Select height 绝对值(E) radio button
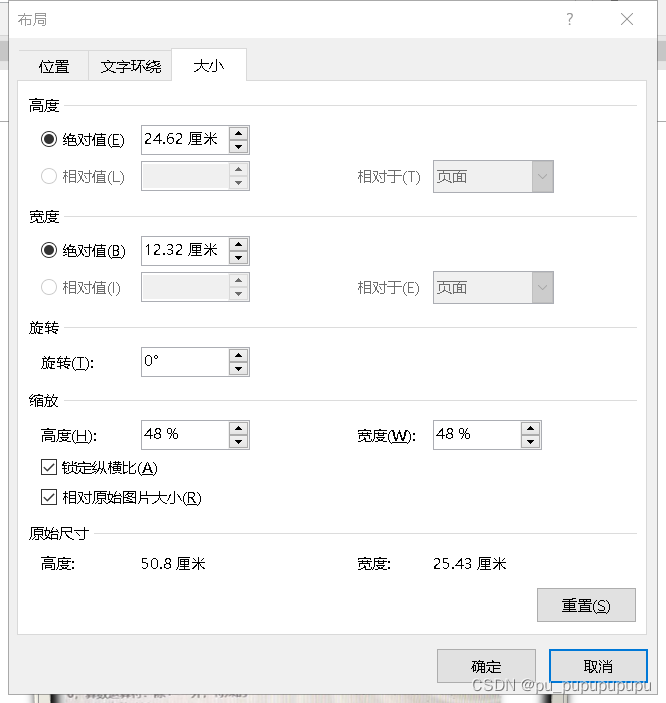 49,139
